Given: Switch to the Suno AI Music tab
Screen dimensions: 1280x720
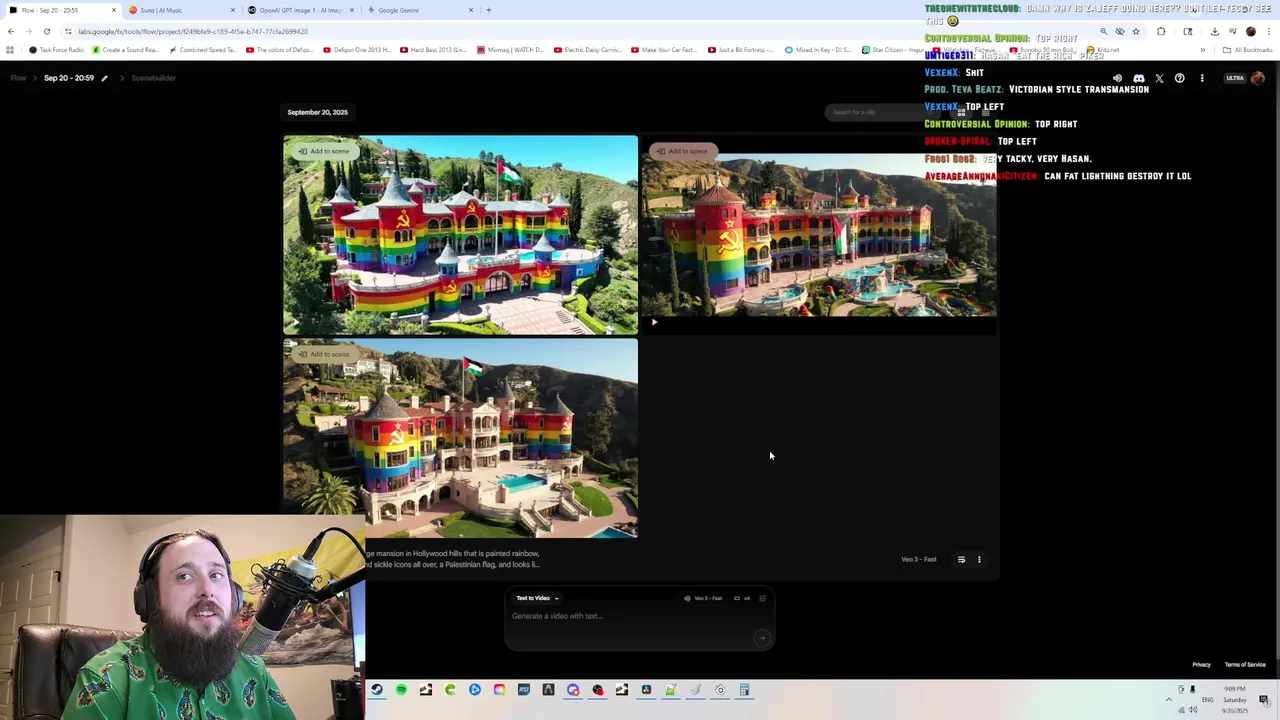Looking at the screenshot, I should [180, 10].
